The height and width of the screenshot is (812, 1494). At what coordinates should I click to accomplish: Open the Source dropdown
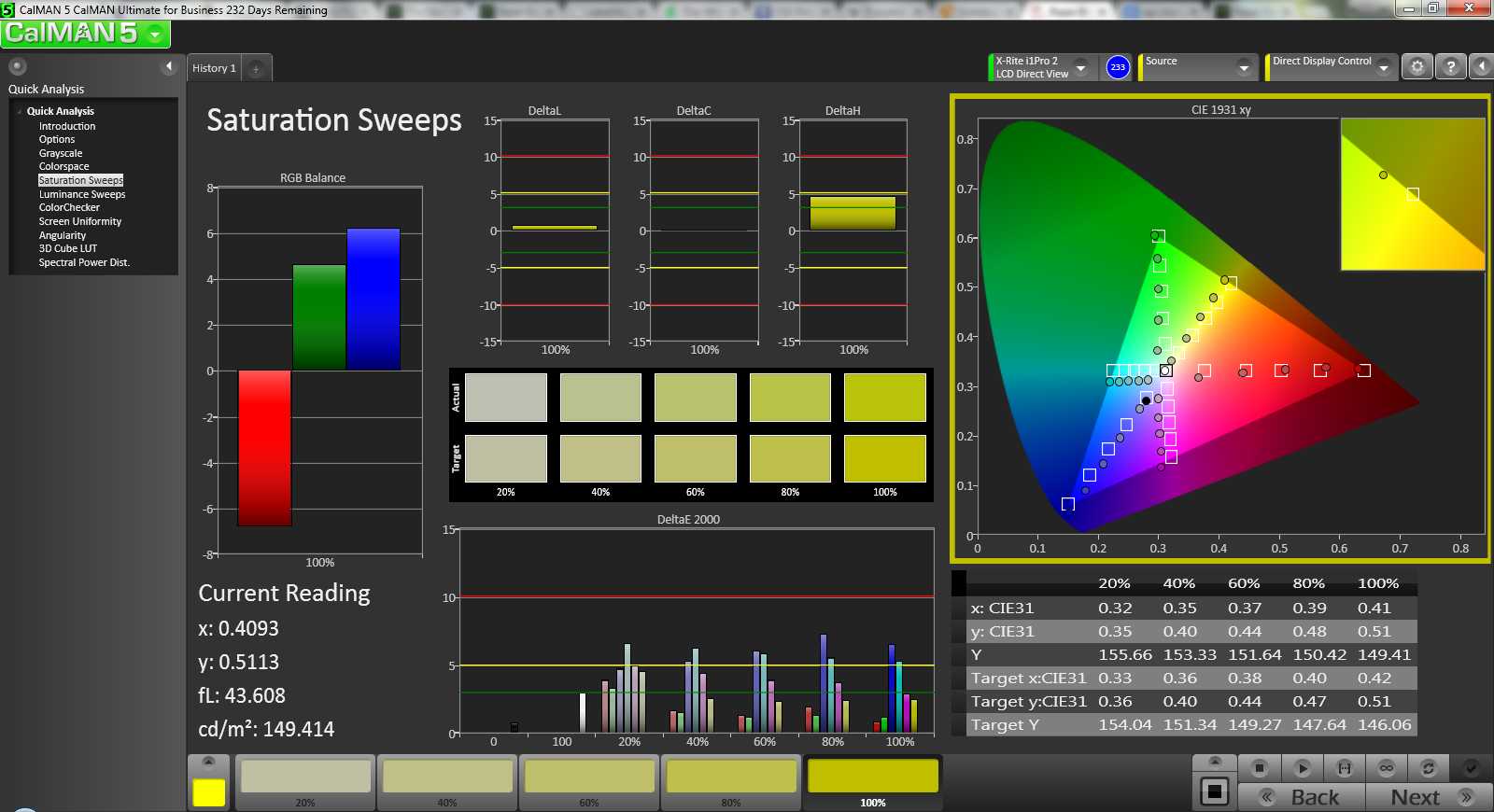pyautogui.click(x=1243, y=67)
